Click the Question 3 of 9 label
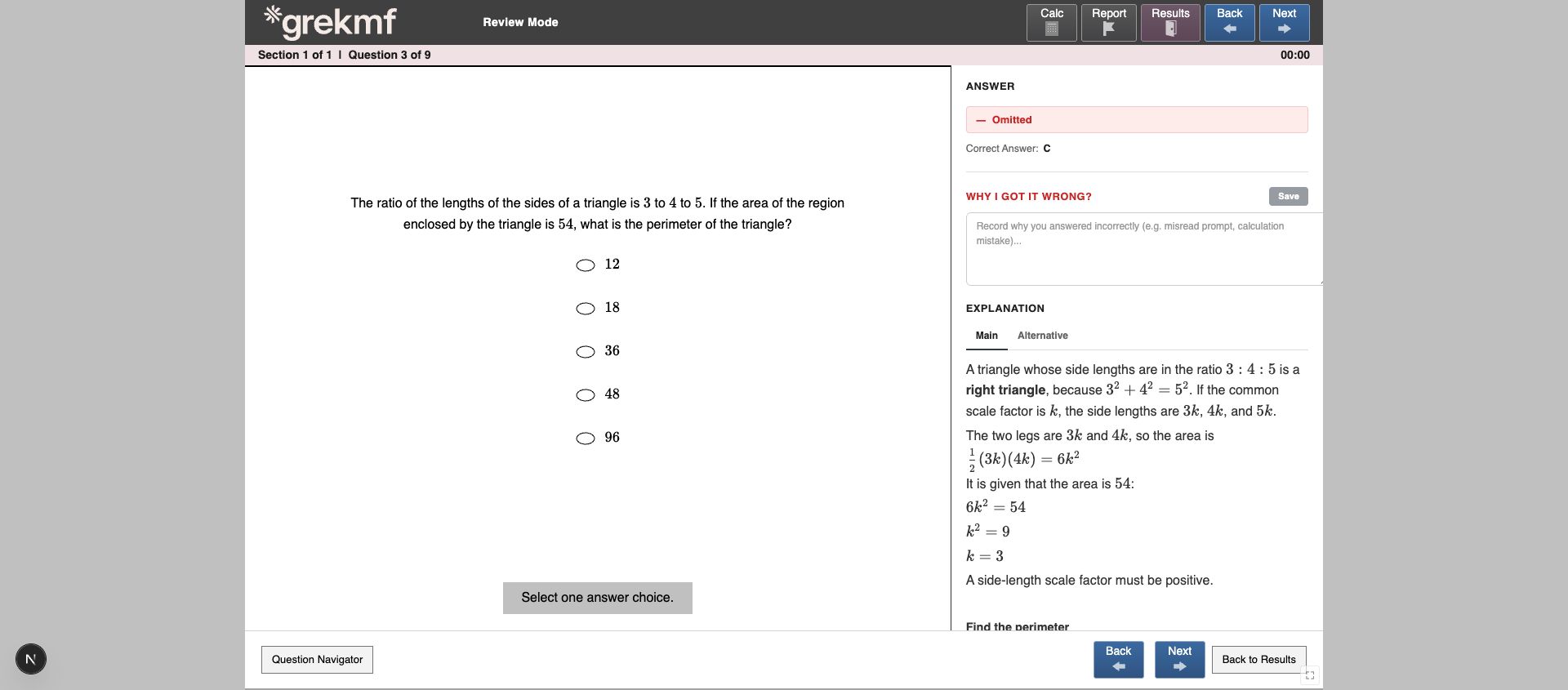Viewport: 1568px width, 690px height. [x=390, y=55]
